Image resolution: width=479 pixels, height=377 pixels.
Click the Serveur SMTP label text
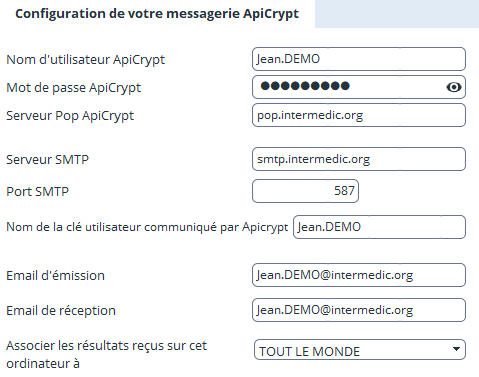(47, 160)
